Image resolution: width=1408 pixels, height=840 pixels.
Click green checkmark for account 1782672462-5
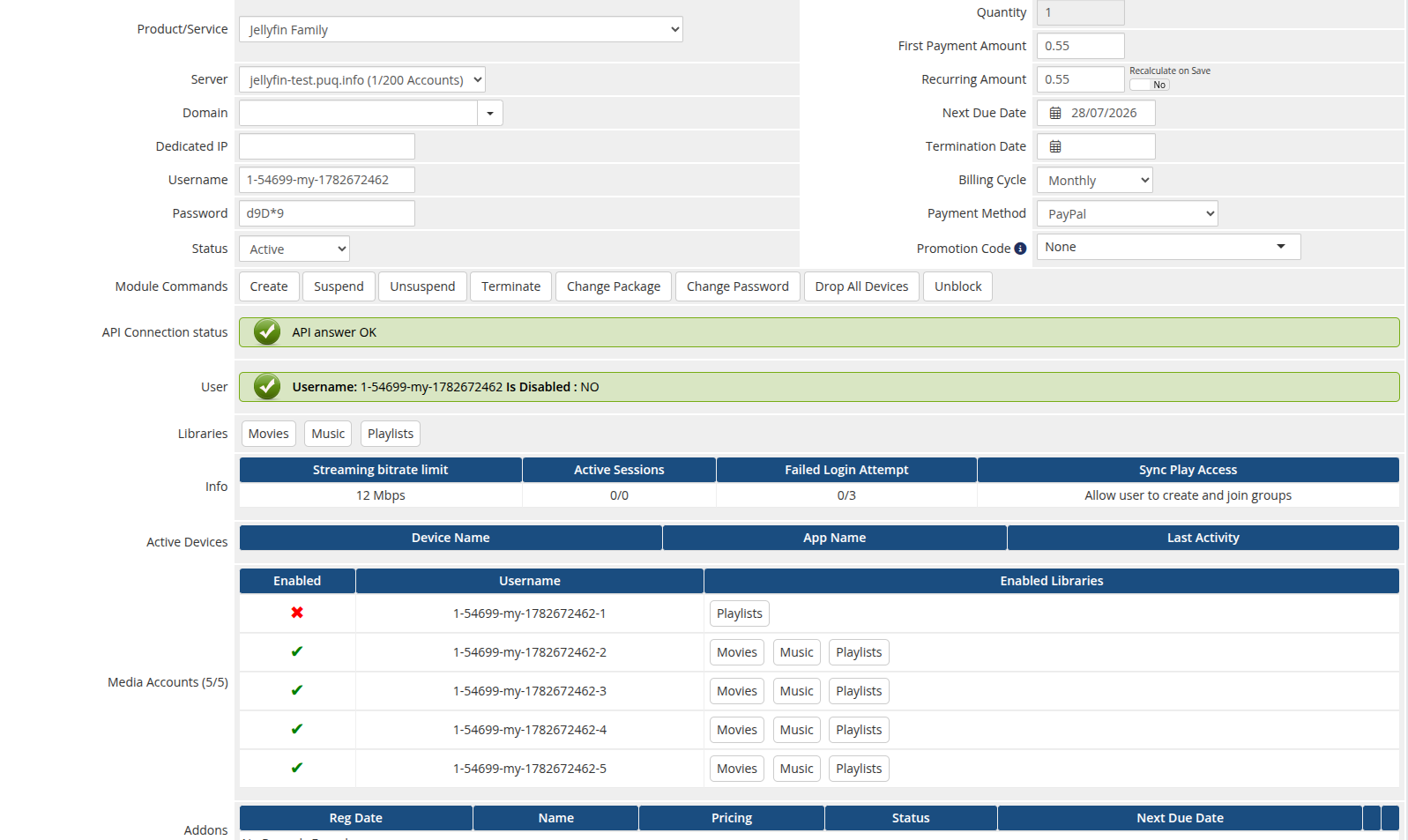[x=297, y=768]
